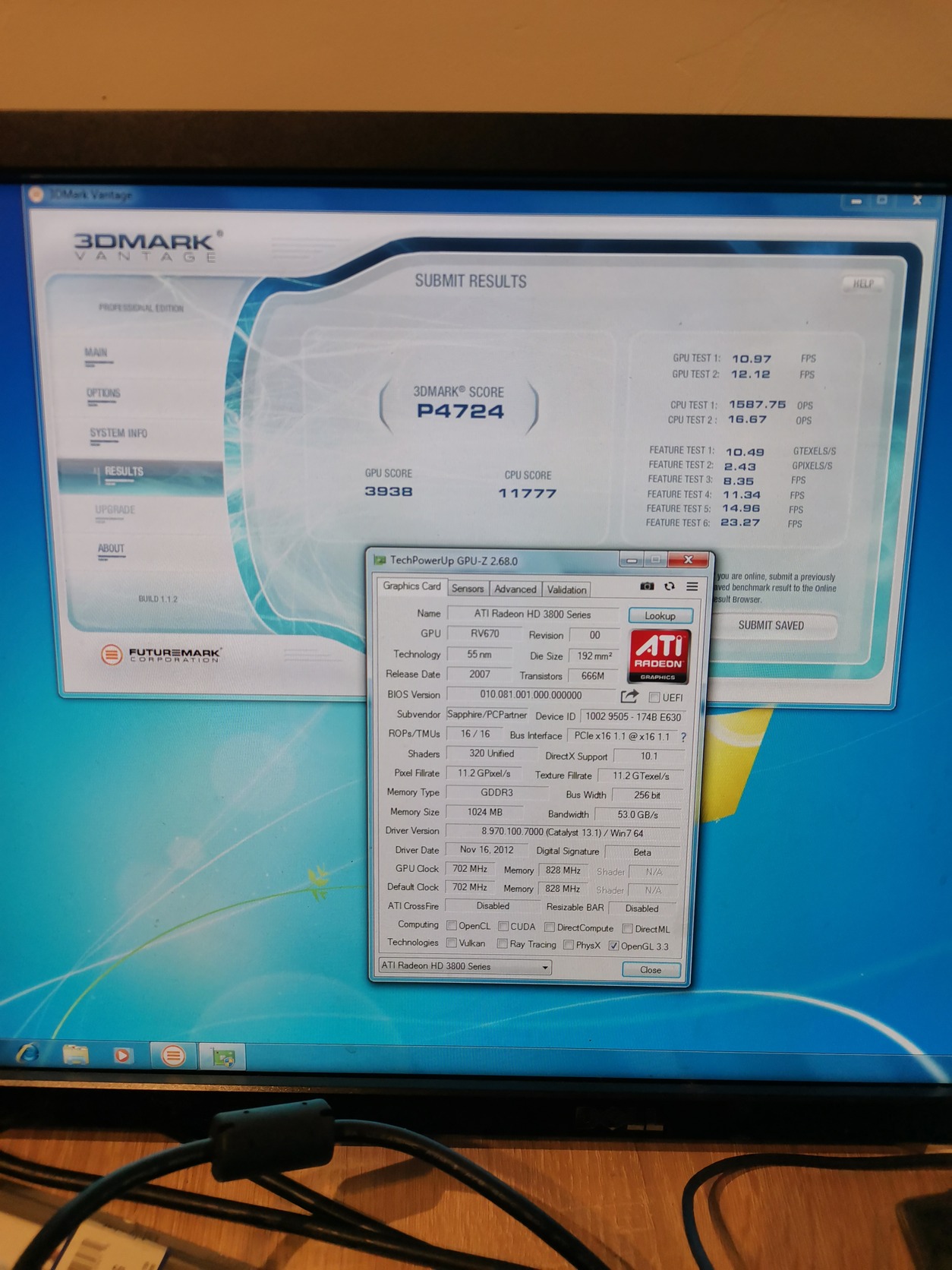Click the 3DMark HELP button
This screenshot has height=1270, width=952.
coord(863,283)
